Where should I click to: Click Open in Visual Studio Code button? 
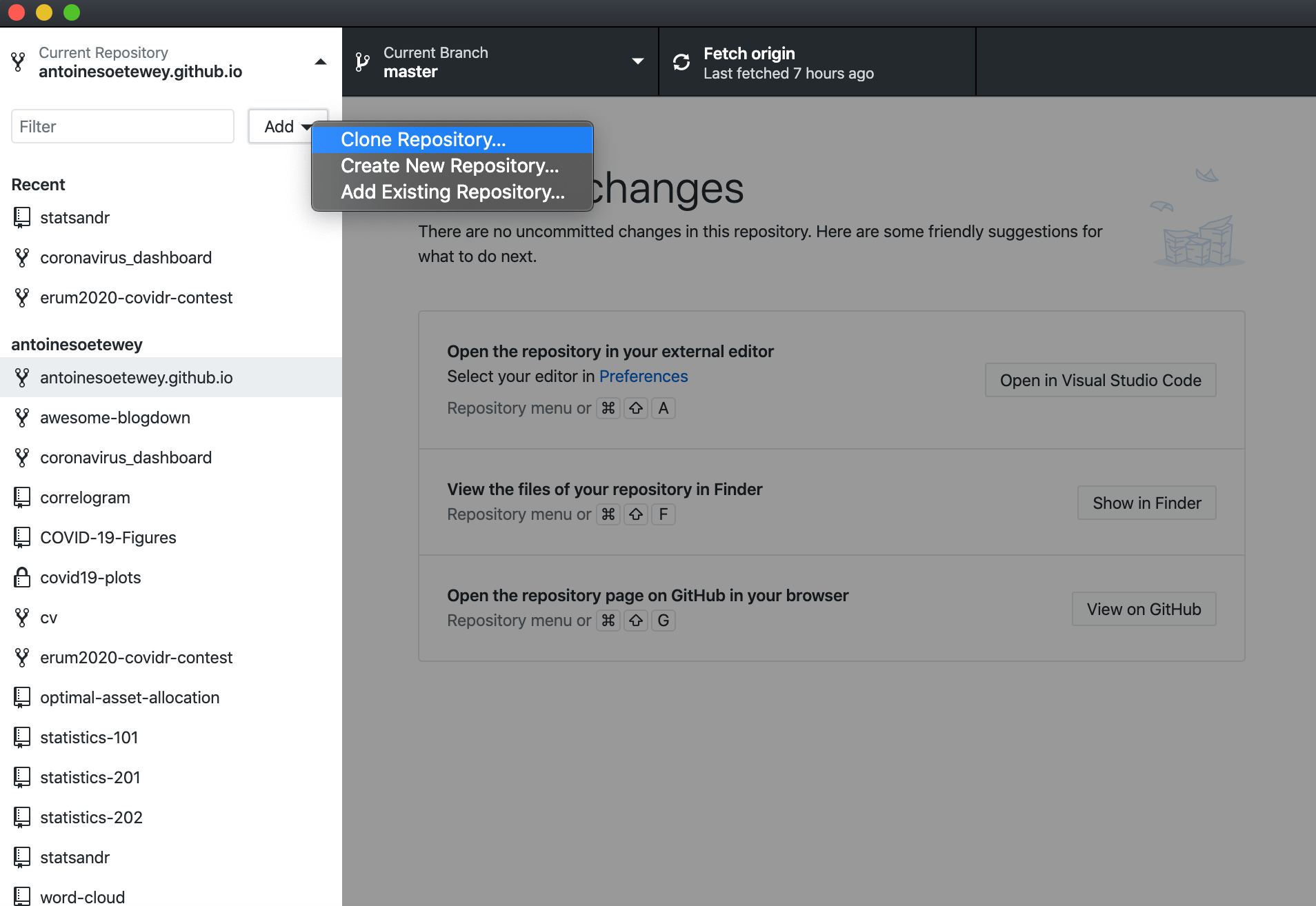click(x=1101, y=380)
